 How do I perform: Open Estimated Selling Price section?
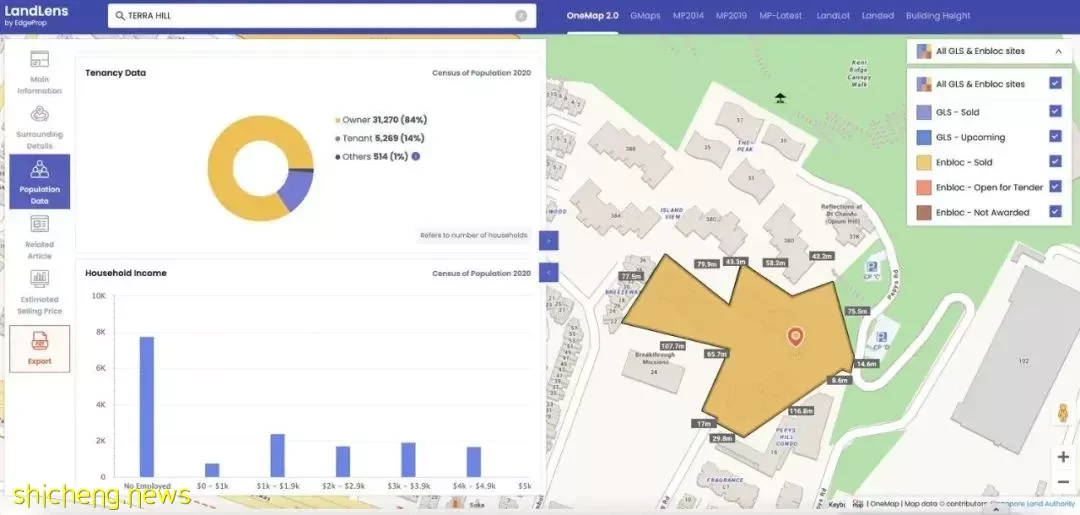coord(39,292)
